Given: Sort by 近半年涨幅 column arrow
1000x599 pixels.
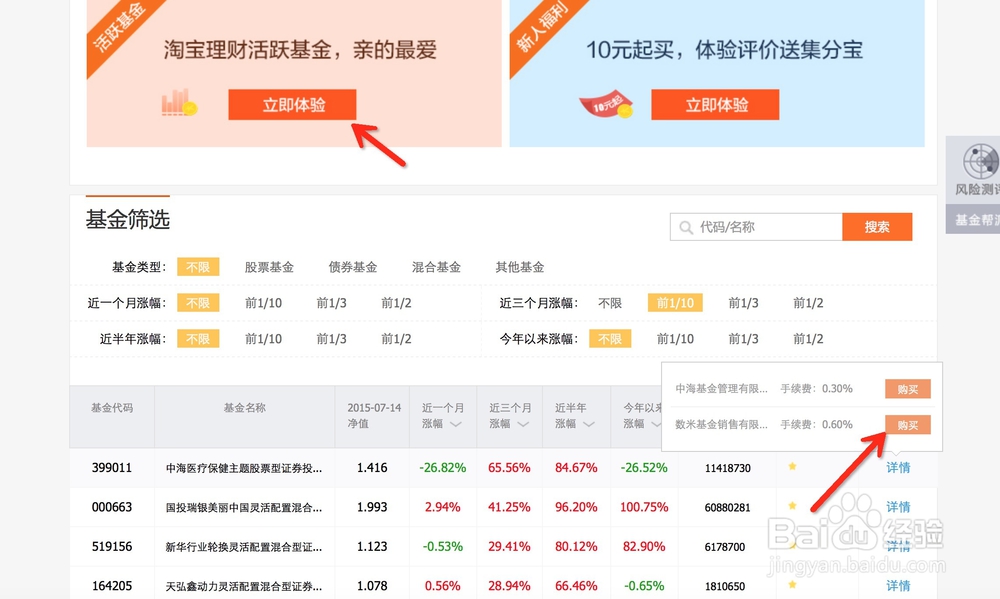Looking at the screenshot, I should 589,424.
